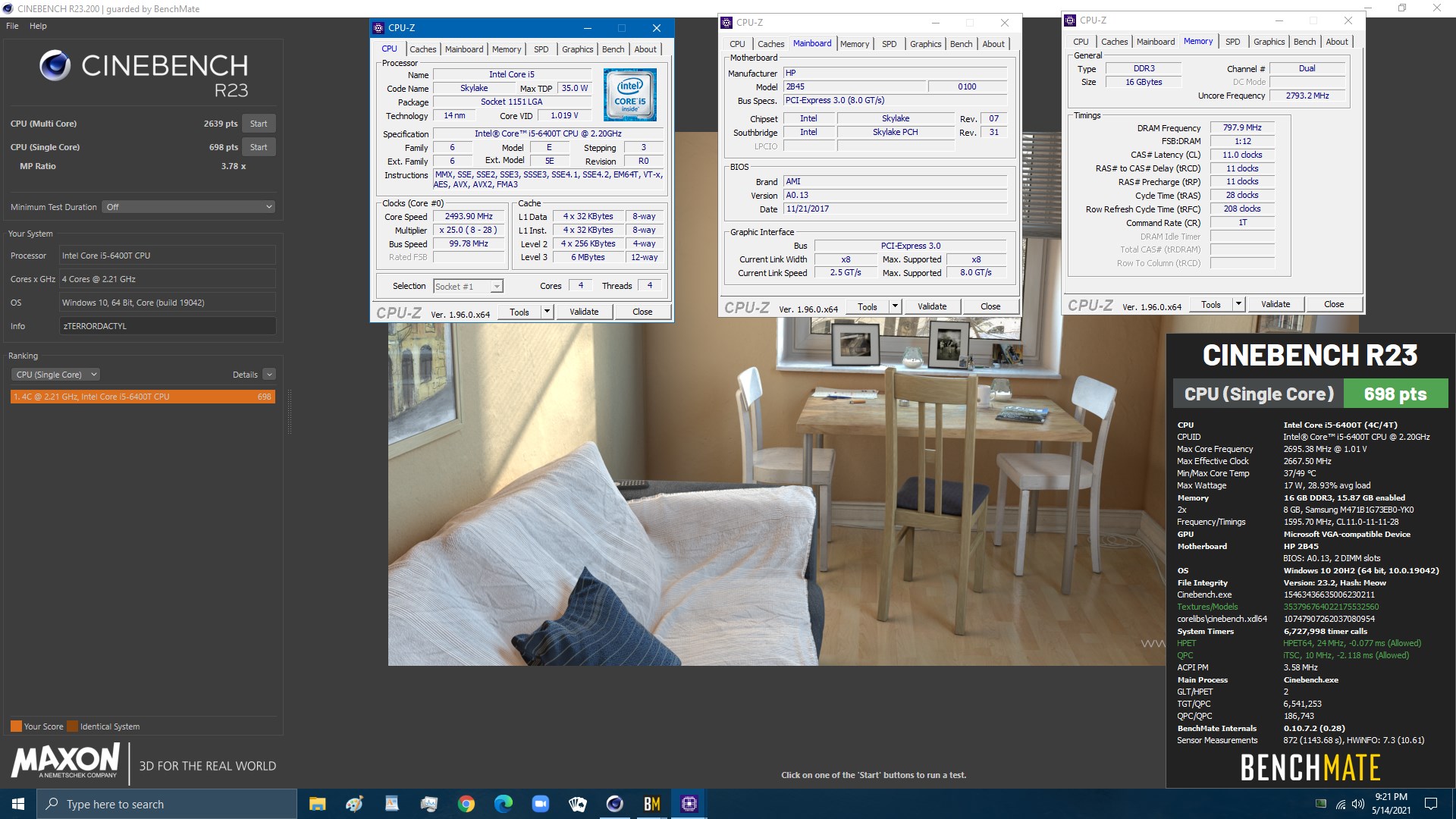Open Zoom from taskbar
Image resolution: width=1456 pixels, height=819 pixels.
pos(541,804)
